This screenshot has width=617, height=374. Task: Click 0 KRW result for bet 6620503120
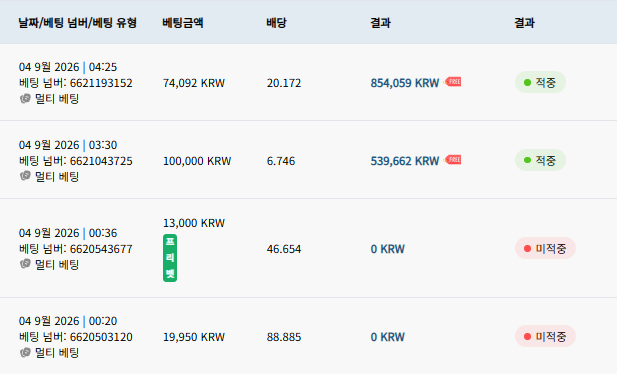388,337
